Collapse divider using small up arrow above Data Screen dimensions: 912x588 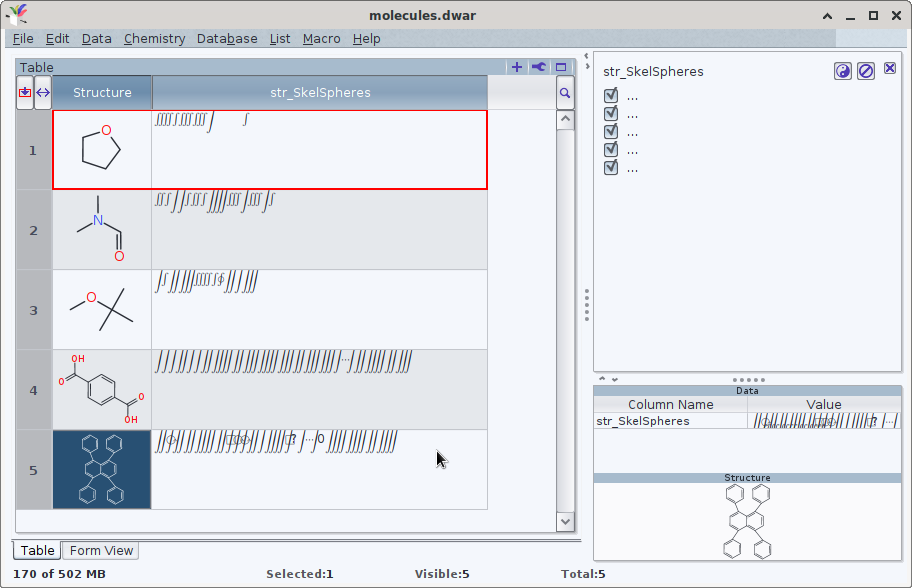coord(602,379)
